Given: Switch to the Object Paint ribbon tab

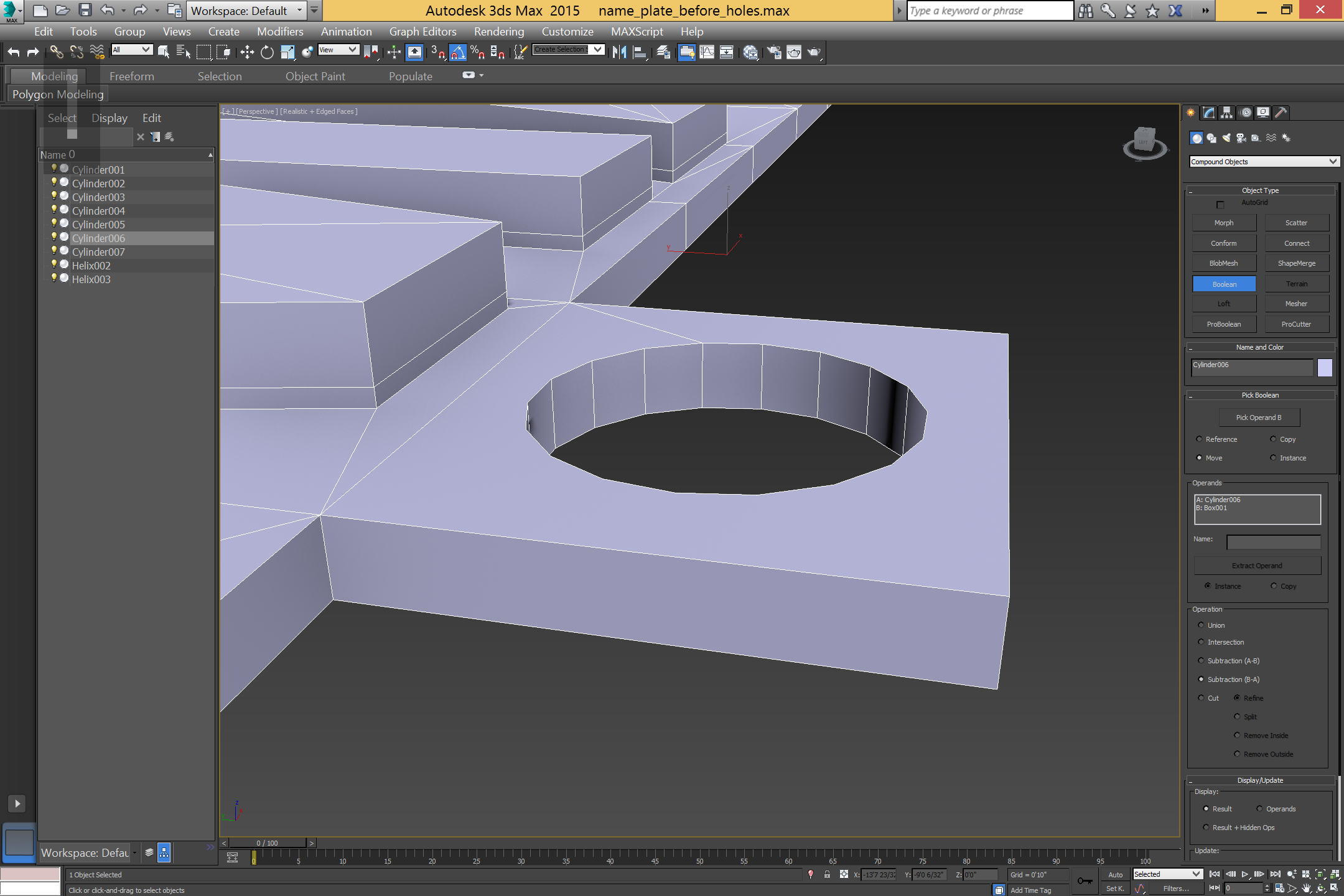Looking at the screenshot, I should [x=315, y=77].
